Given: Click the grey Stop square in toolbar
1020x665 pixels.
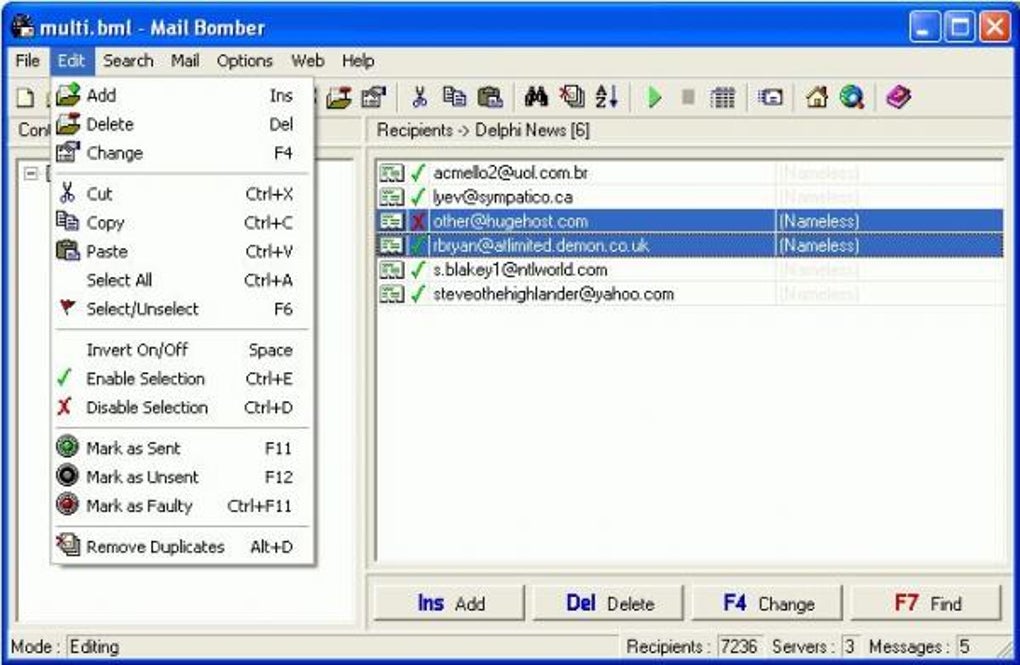Looking at the screenshot, I should coord(688,98).
